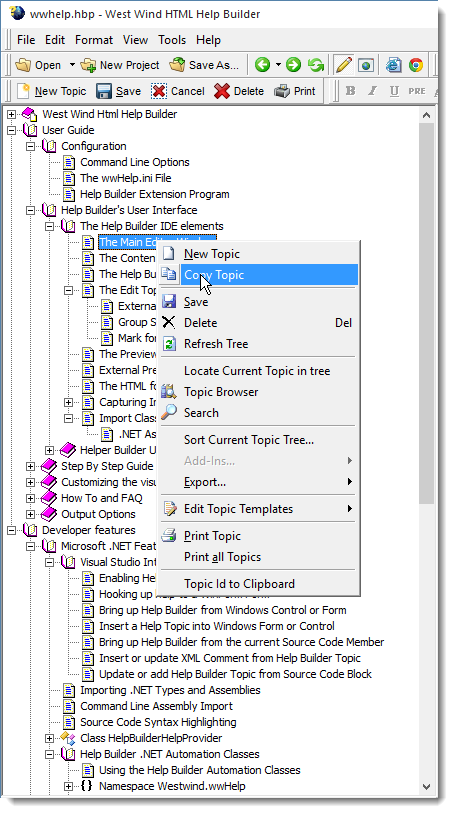Select Source Code Syntax Highlighting topic
The image size is (453, 813).
pyautogui.click(x=158, y=722)
